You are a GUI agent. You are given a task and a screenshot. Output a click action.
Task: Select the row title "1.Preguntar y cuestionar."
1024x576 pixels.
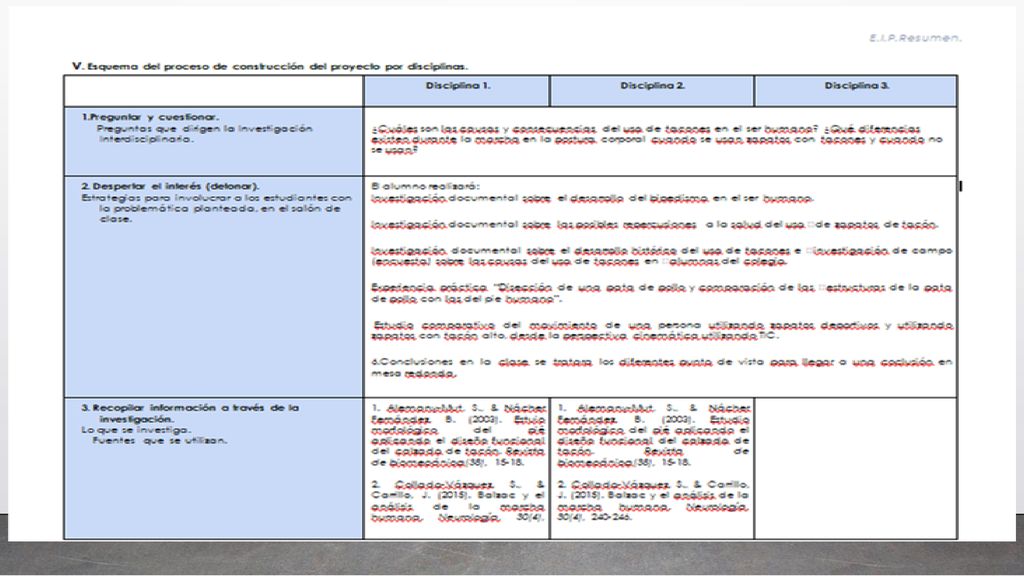pos(150,117)
